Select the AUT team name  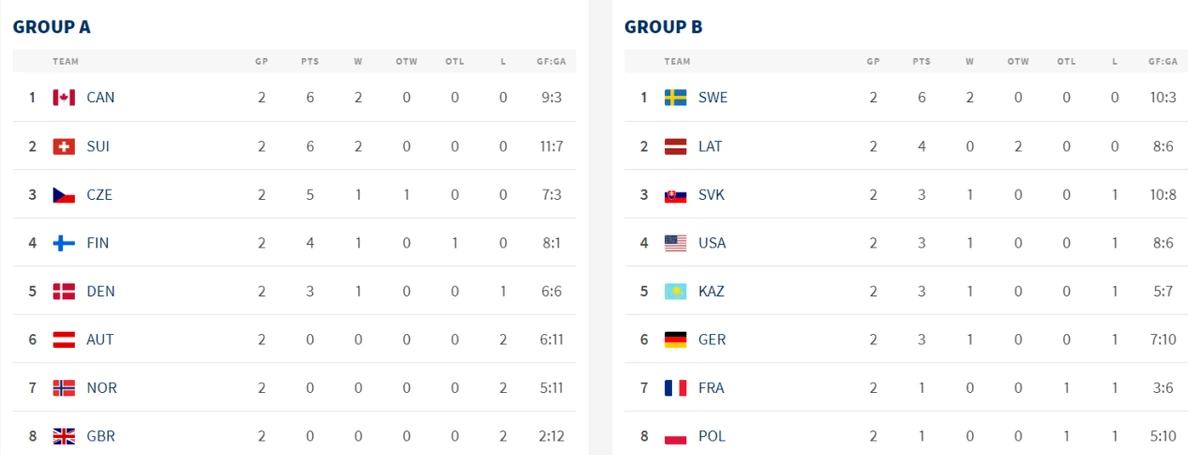tap(100, 340)
